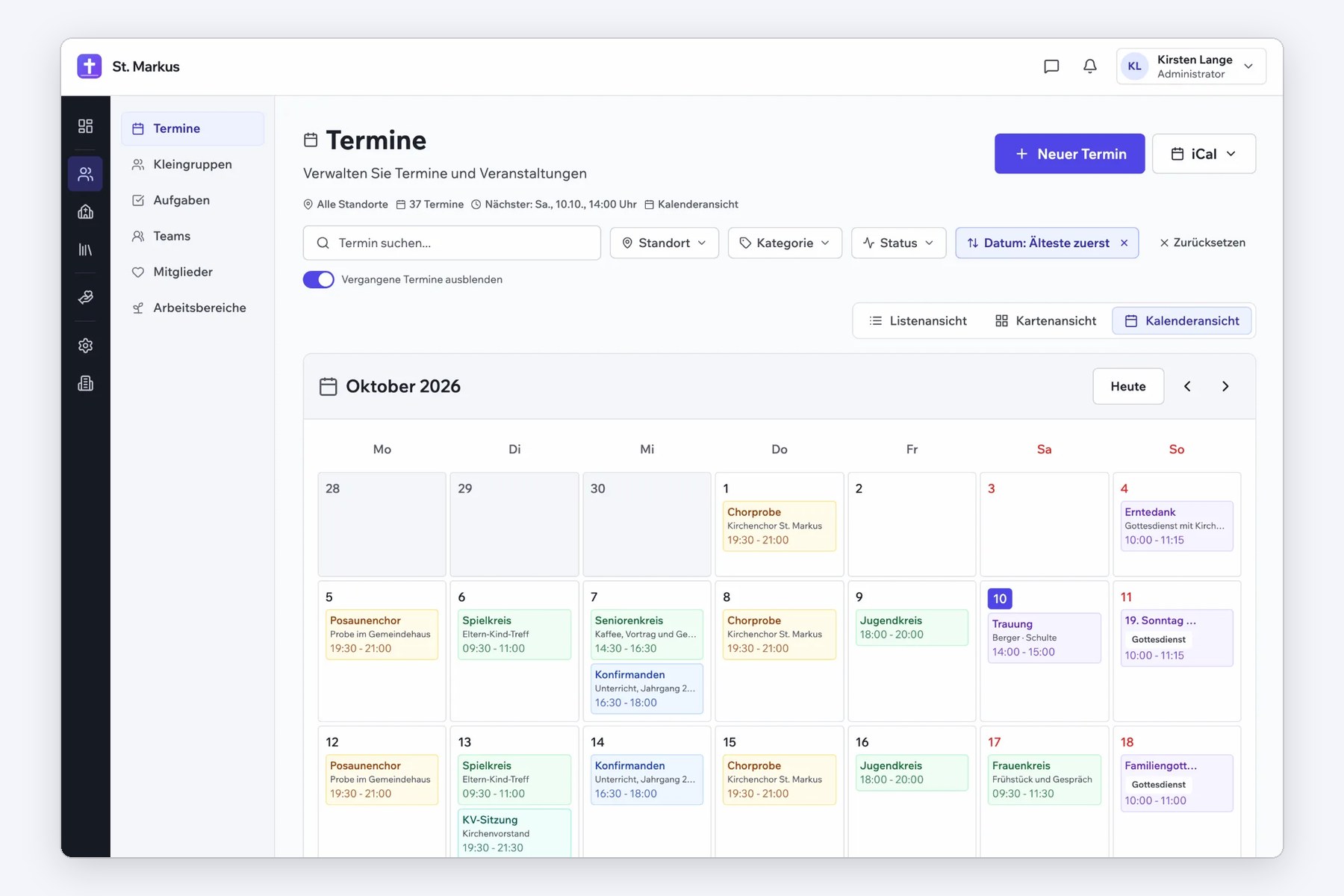This screenshot has width=1344, height=896.
Task: Open settings gear icon in dark sidebar
Action: pyautogui.click(x=86, y=346)
